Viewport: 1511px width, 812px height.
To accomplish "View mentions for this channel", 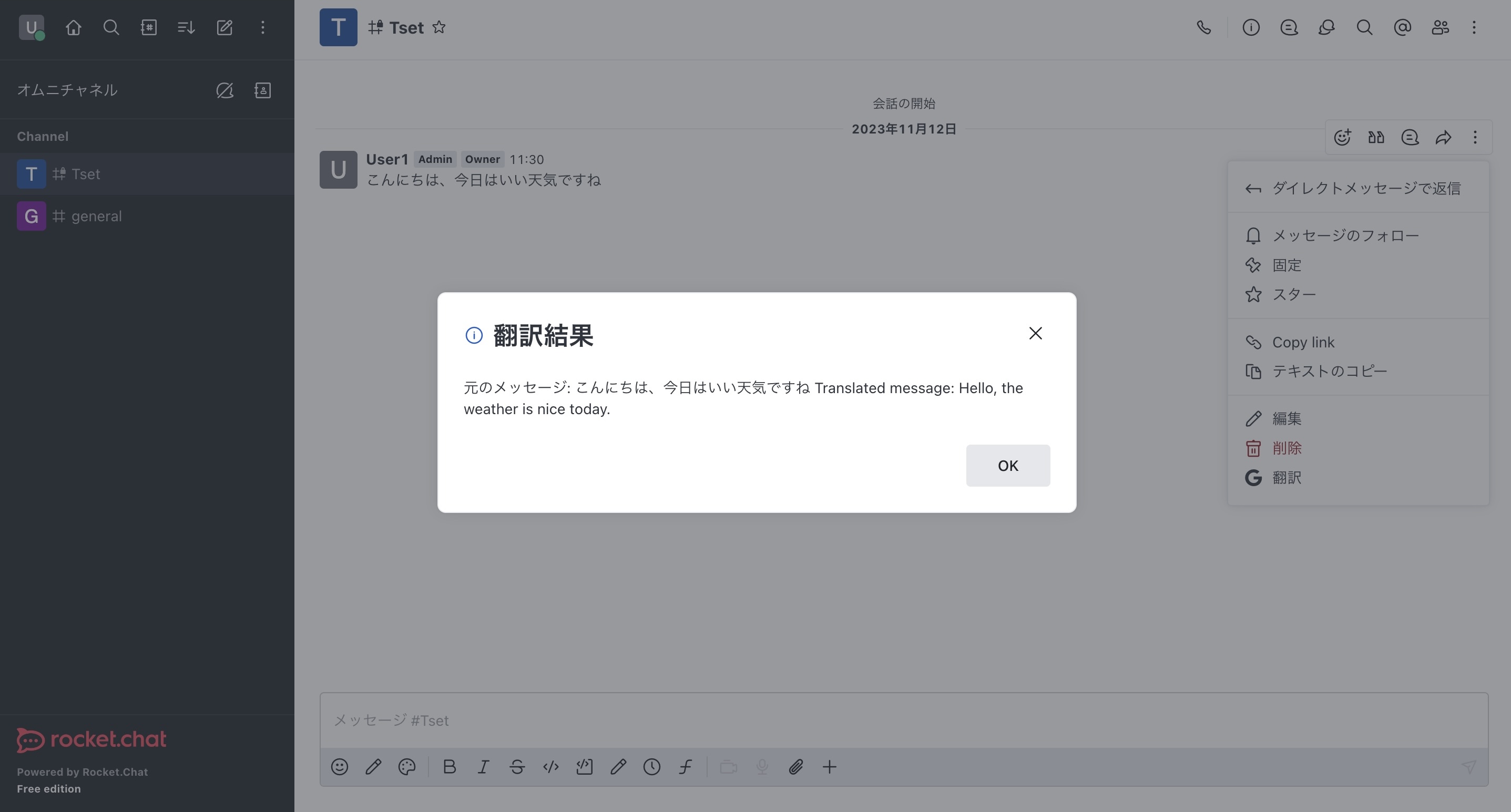I will click(x=1402, y=27).
